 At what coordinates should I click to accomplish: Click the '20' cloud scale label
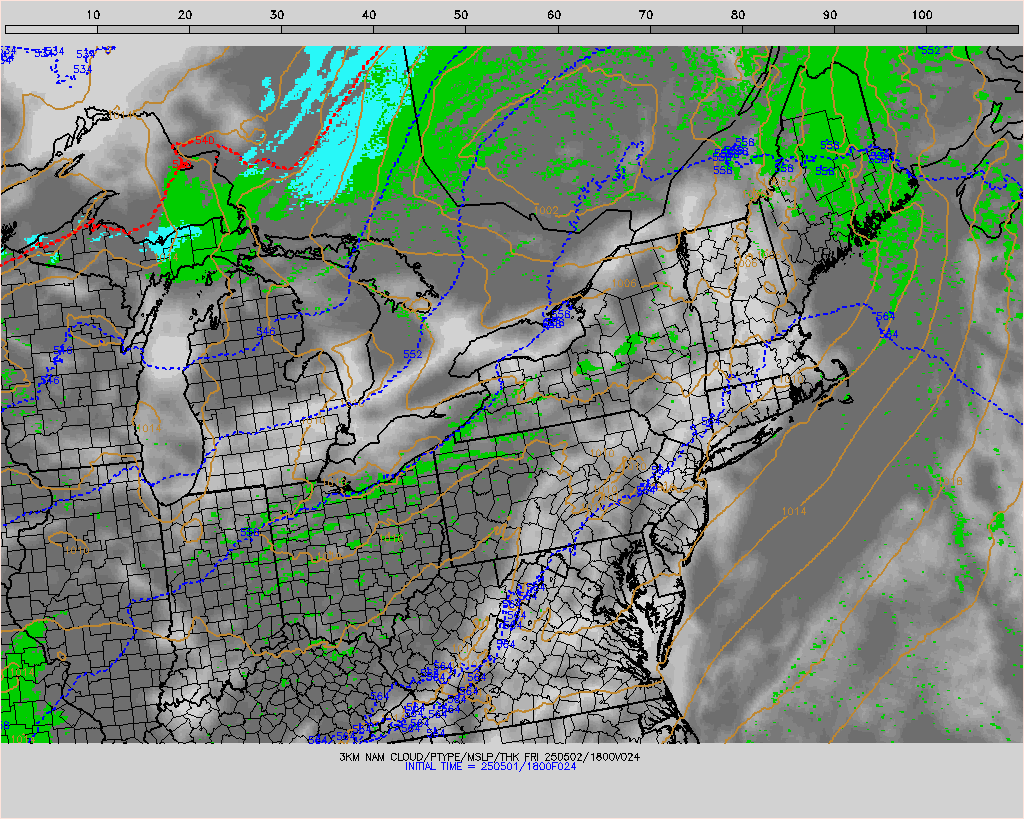[185, 14]
